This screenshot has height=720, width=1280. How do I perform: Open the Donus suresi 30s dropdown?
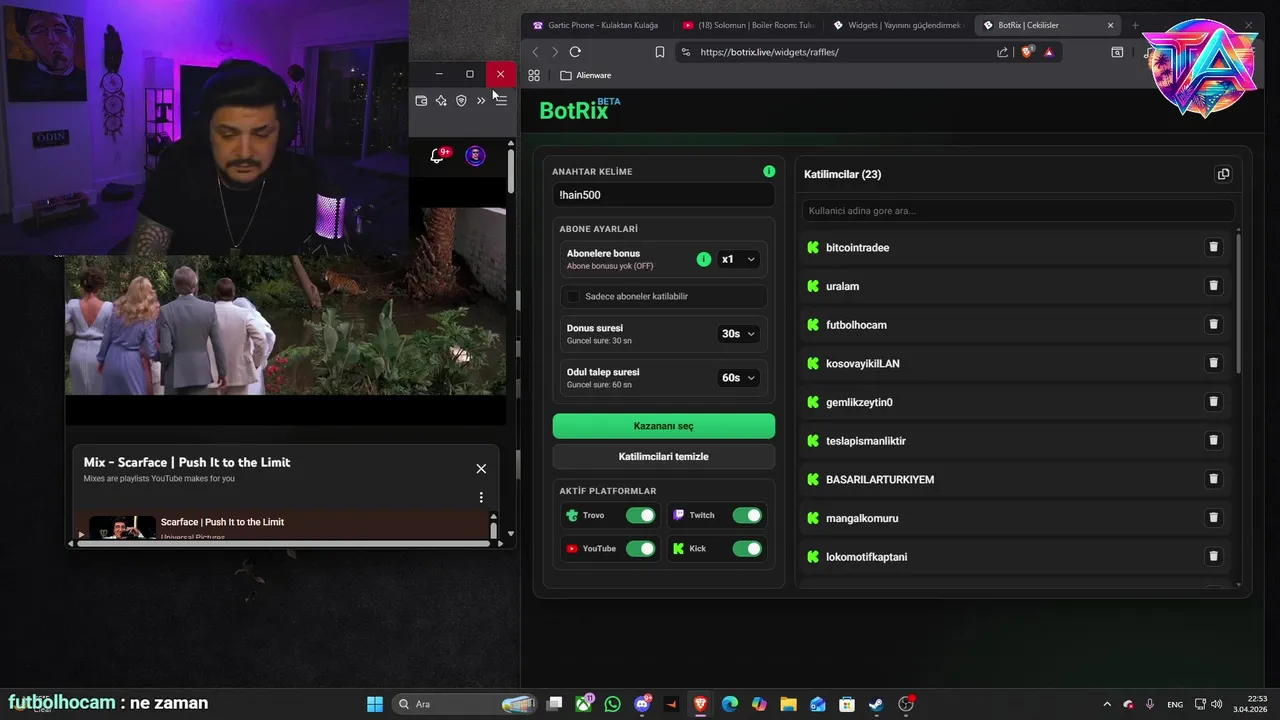pyautogui.click(x=738, y=333)
